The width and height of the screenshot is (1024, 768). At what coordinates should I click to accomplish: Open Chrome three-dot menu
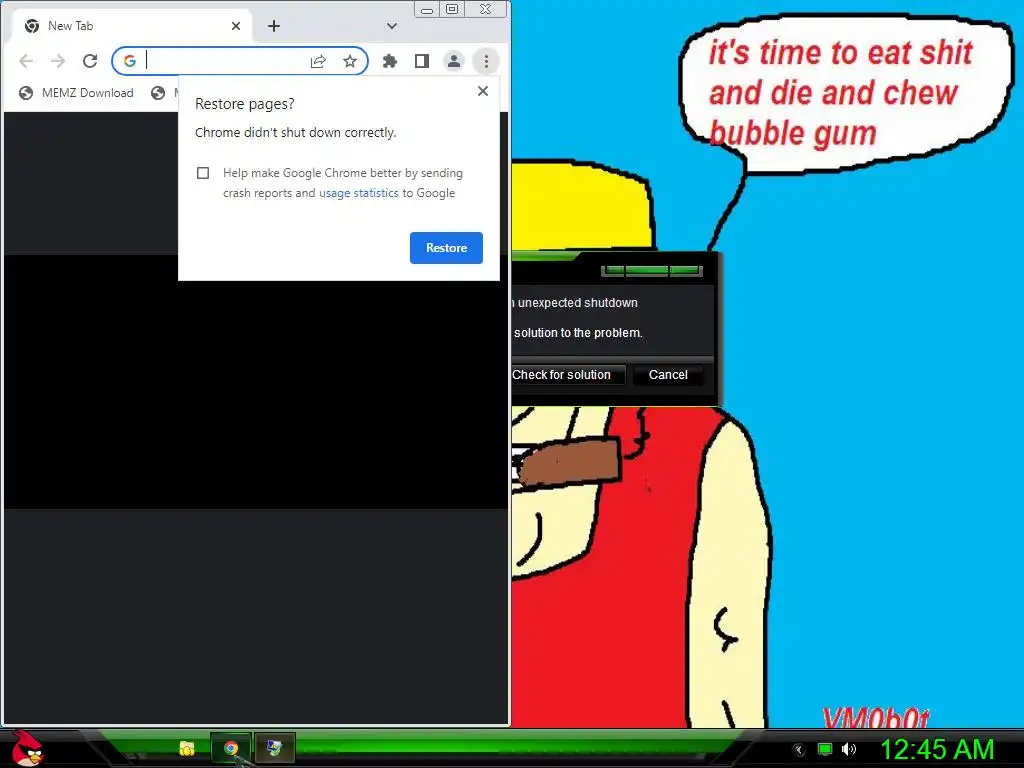pyautogui.click(x=486, y=61)
